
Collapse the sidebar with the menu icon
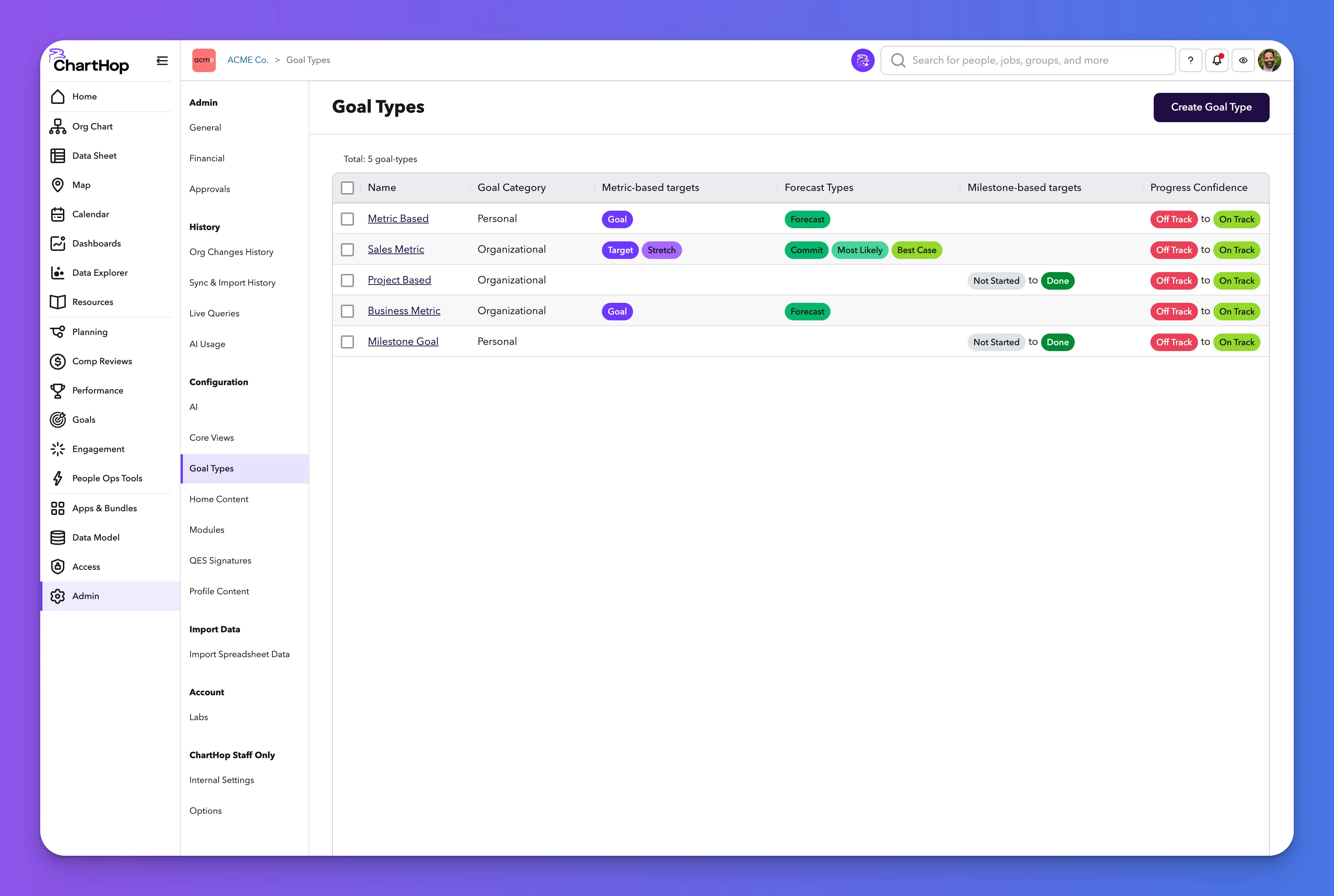162,61
